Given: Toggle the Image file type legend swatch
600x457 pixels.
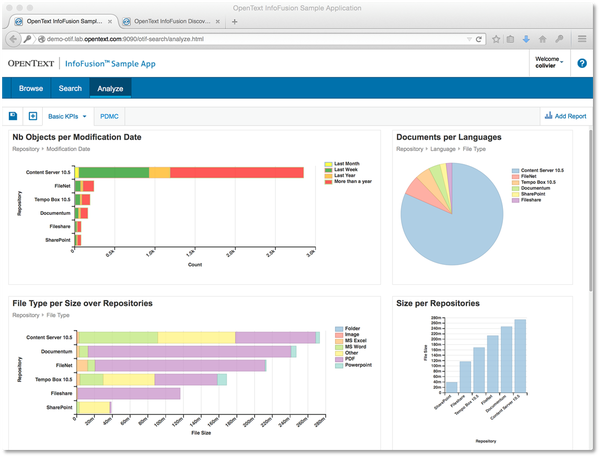Looking at the screenshot, I should pos(339,335).
